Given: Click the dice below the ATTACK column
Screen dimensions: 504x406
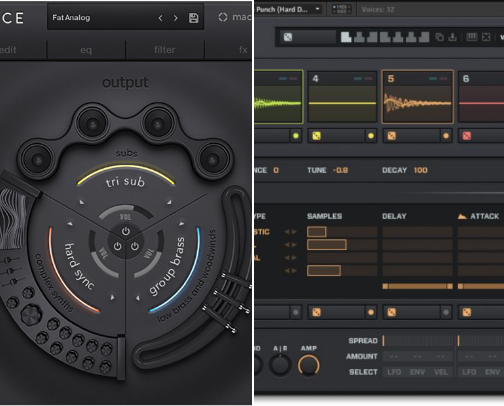Looking at the screenshot, I should [x=467, y=312].
